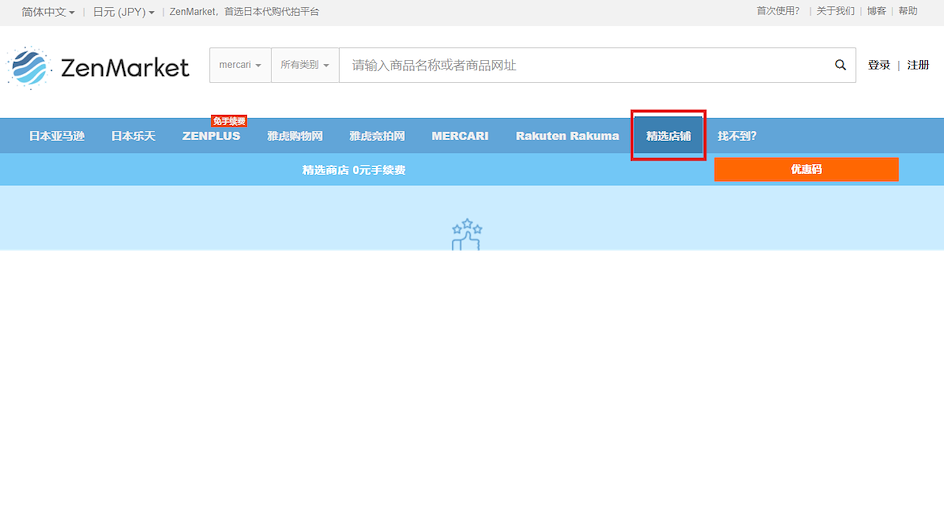
Task: Expand the 所有类别 category dropdown
Action: tap(305, 65)
